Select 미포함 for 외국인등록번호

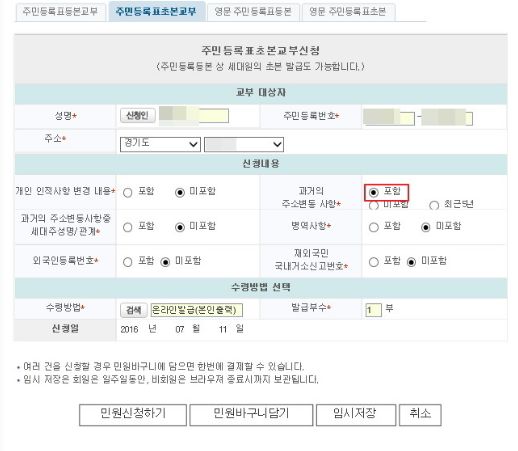point(165,262)
